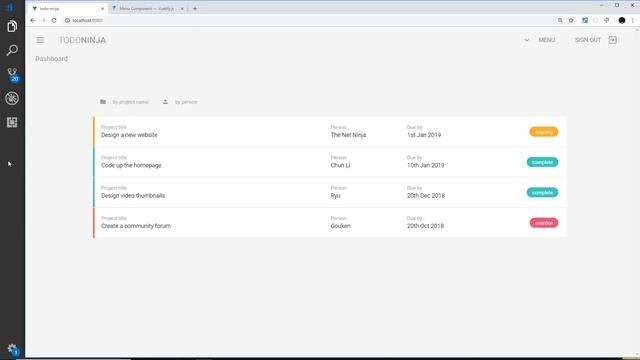The height and width of the screenshot is (360, 640).
Task: Click the complete chip for Code up the homepage
Action: tap(542, 162)
